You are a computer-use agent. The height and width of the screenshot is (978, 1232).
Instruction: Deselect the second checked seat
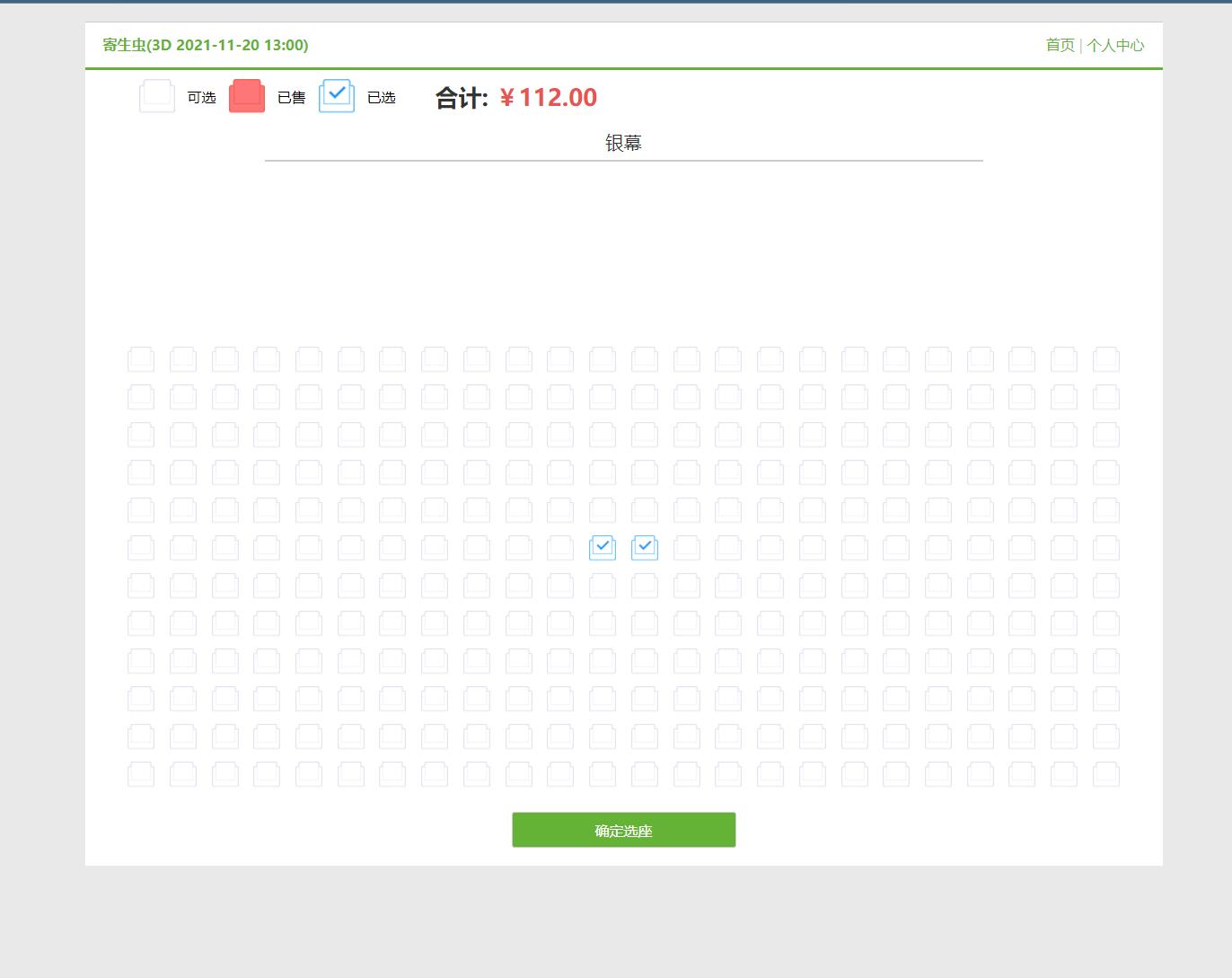point(645,548)
